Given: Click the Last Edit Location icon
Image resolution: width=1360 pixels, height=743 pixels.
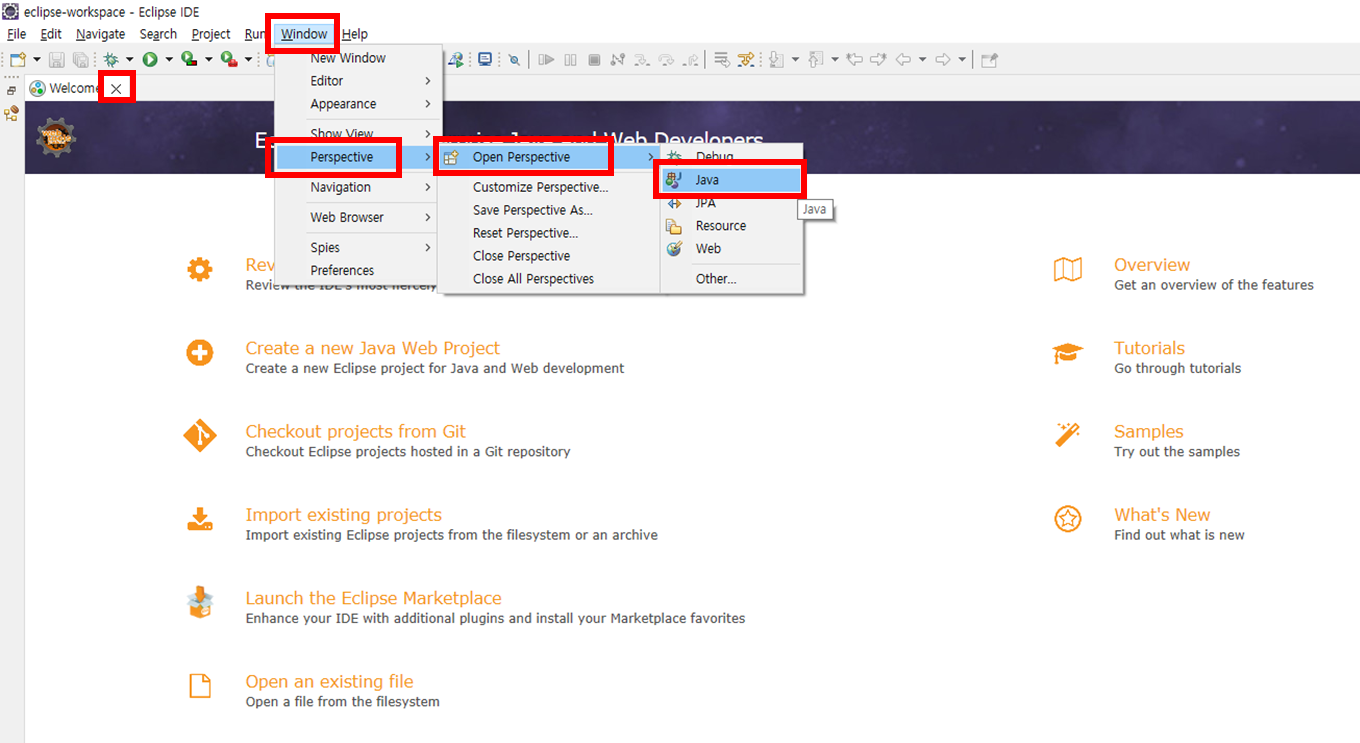Looking at the screenshot, I should (854, 60).
